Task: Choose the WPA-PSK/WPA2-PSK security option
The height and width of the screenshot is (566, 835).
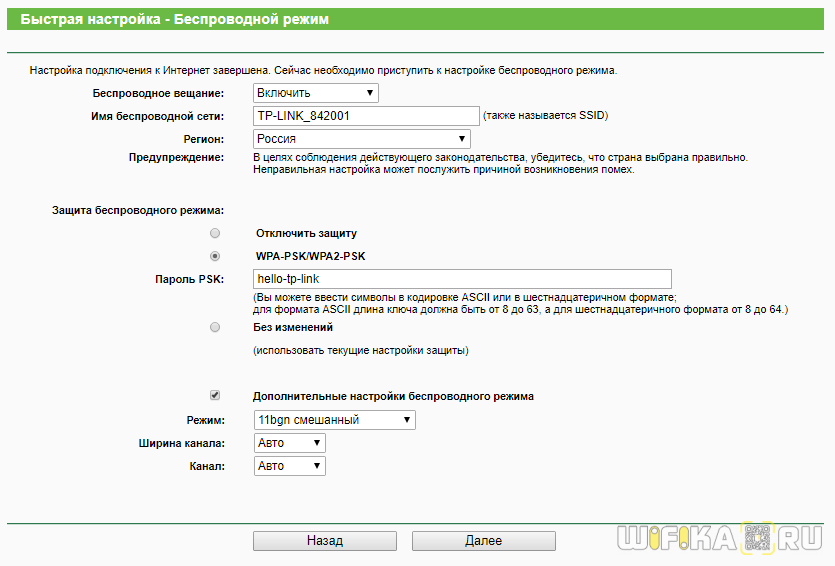Action: [215, 256]
